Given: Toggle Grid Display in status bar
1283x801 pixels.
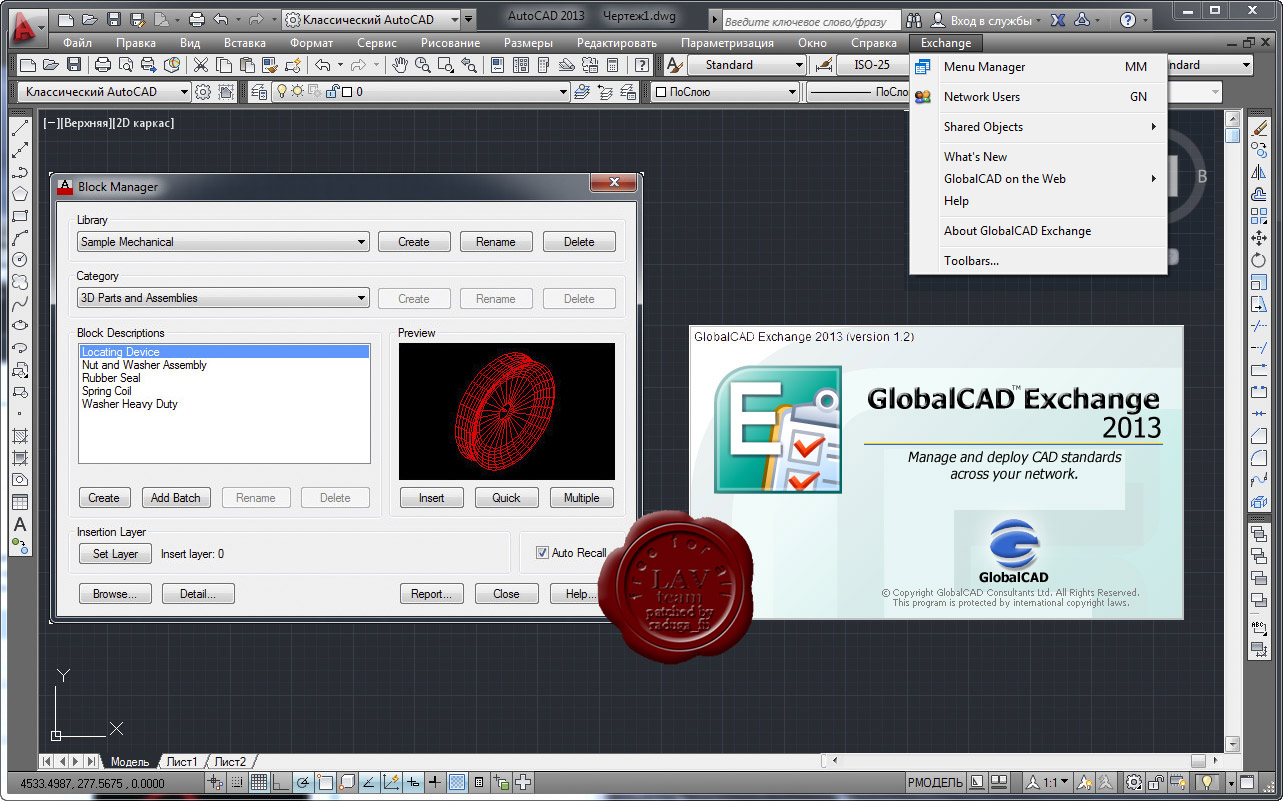Looking at the screenshot, I should point(259,783).
